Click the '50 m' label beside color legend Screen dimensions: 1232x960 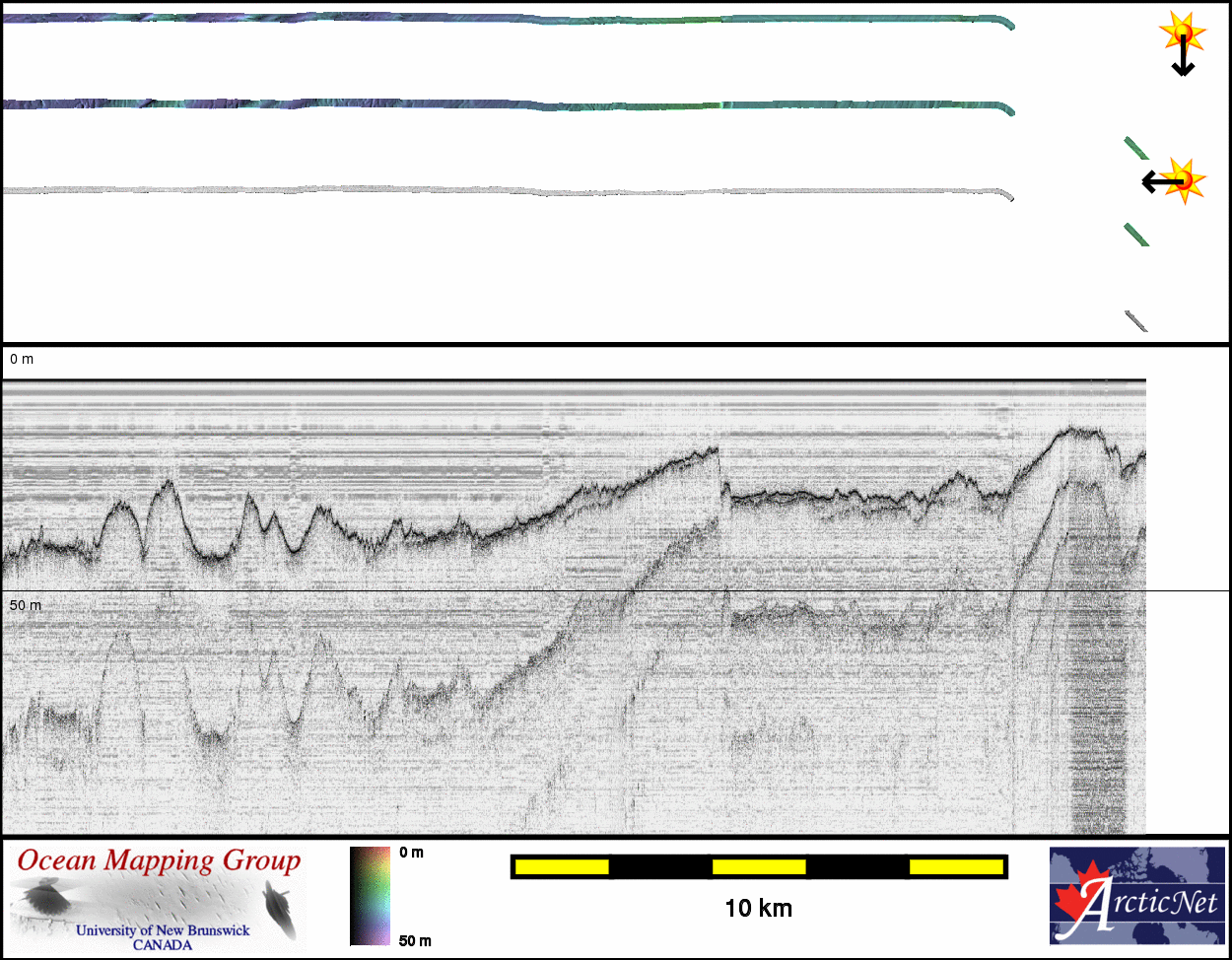(415, 941)
